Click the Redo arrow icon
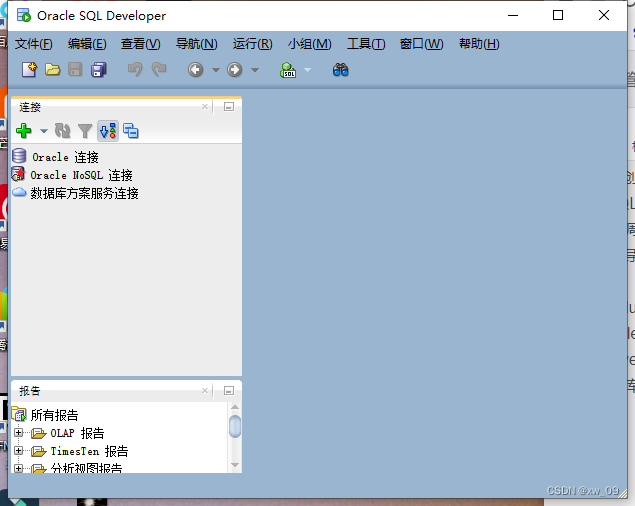 (x=159, y=70)
